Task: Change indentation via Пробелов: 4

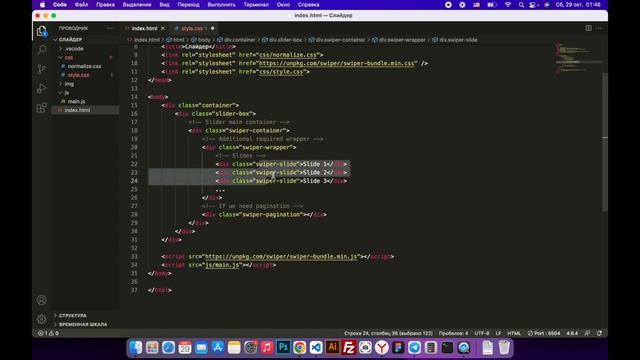Action: click(453, 333)
